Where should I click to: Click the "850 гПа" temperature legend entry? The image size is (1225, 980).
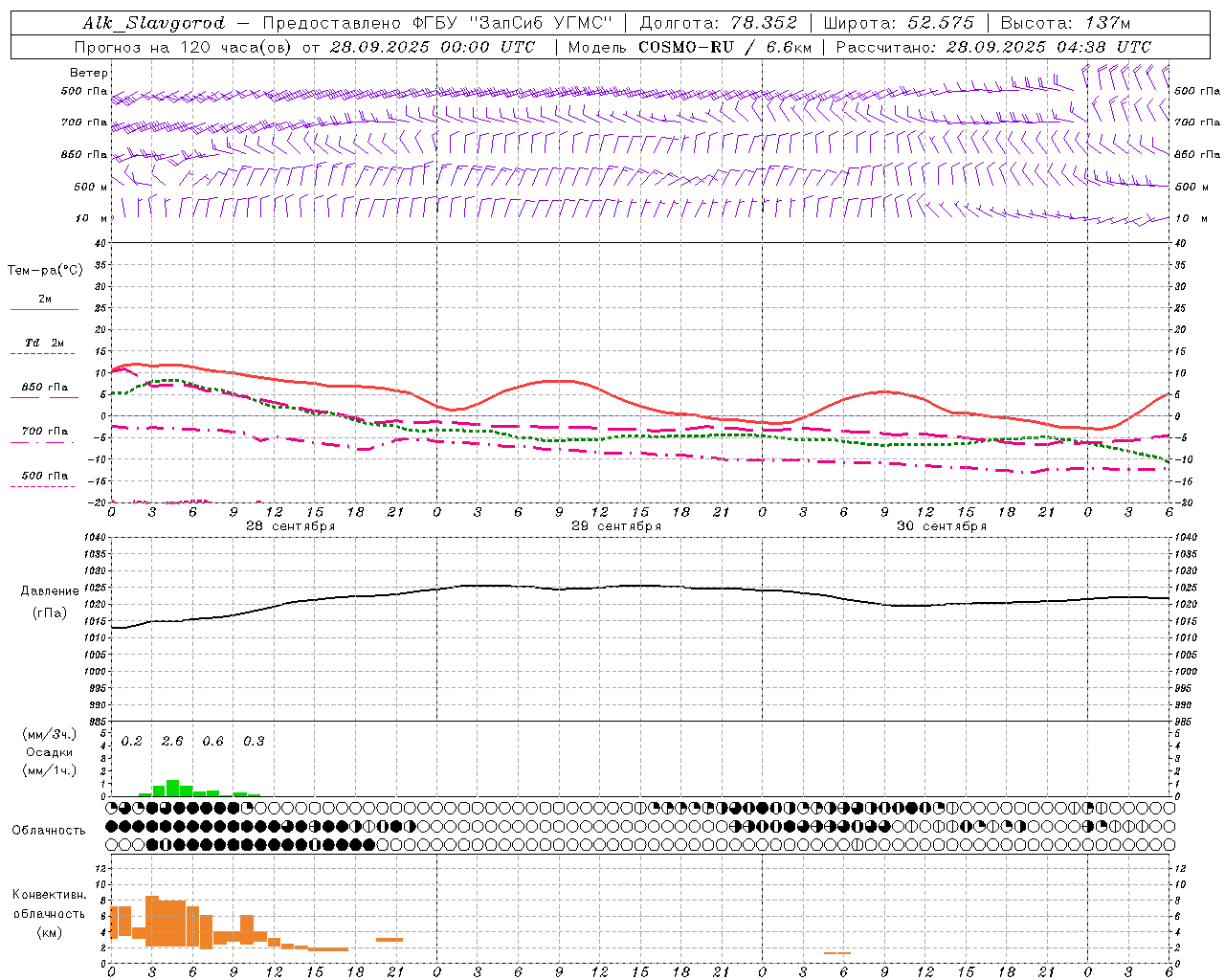[44, 388]
